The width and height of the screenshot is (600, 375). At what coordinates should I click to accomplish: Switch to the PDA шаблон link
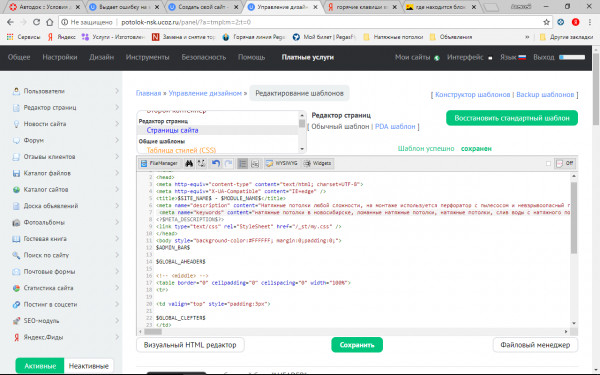(395, 126)
